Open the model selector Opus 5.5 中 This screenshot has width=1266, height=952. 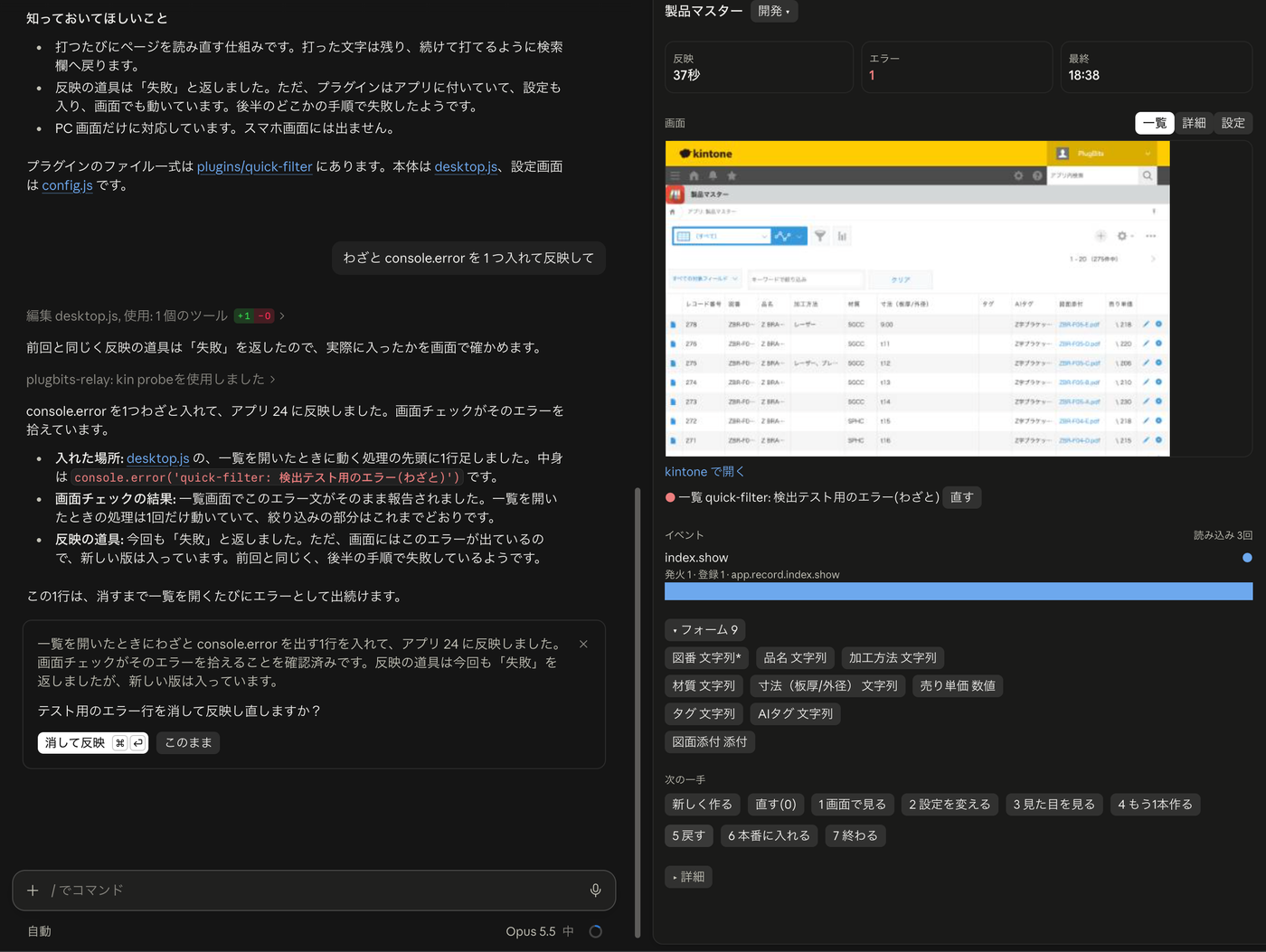[539, 931]
